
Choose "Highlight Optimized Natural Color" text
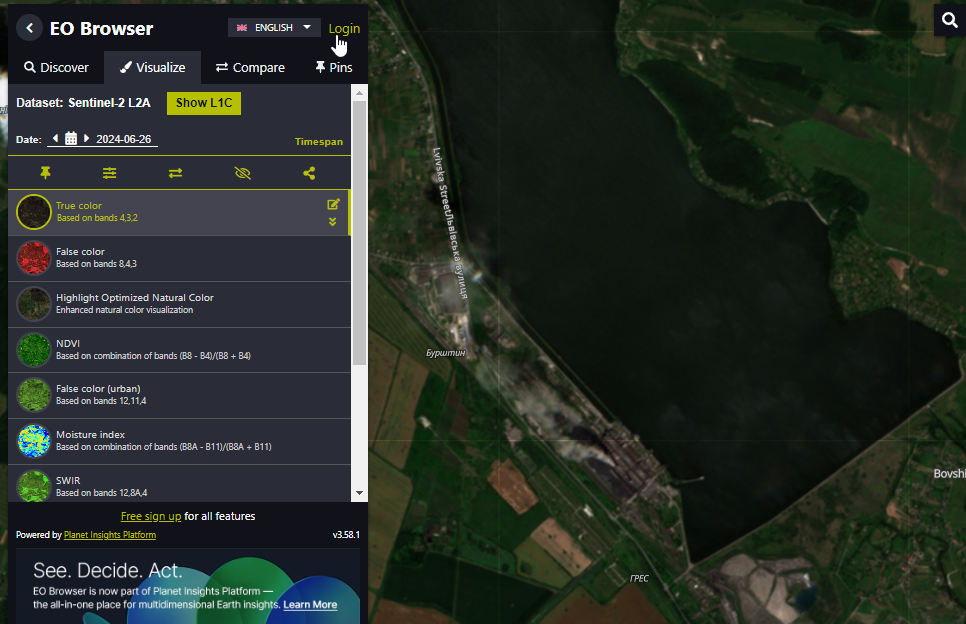coord(135,298)
